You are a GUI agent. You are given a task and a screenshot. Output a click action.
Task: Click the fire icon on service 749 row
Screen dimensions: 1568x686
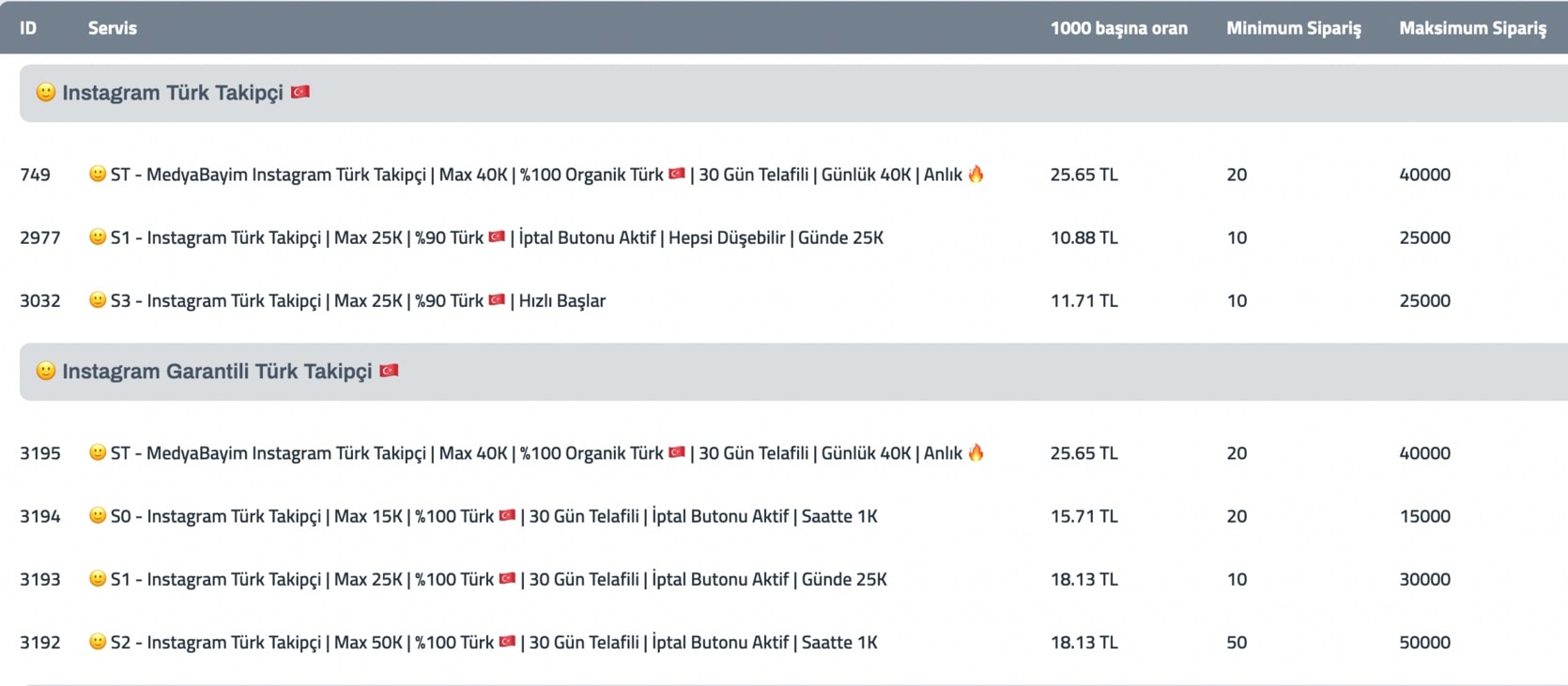[976, 174]
